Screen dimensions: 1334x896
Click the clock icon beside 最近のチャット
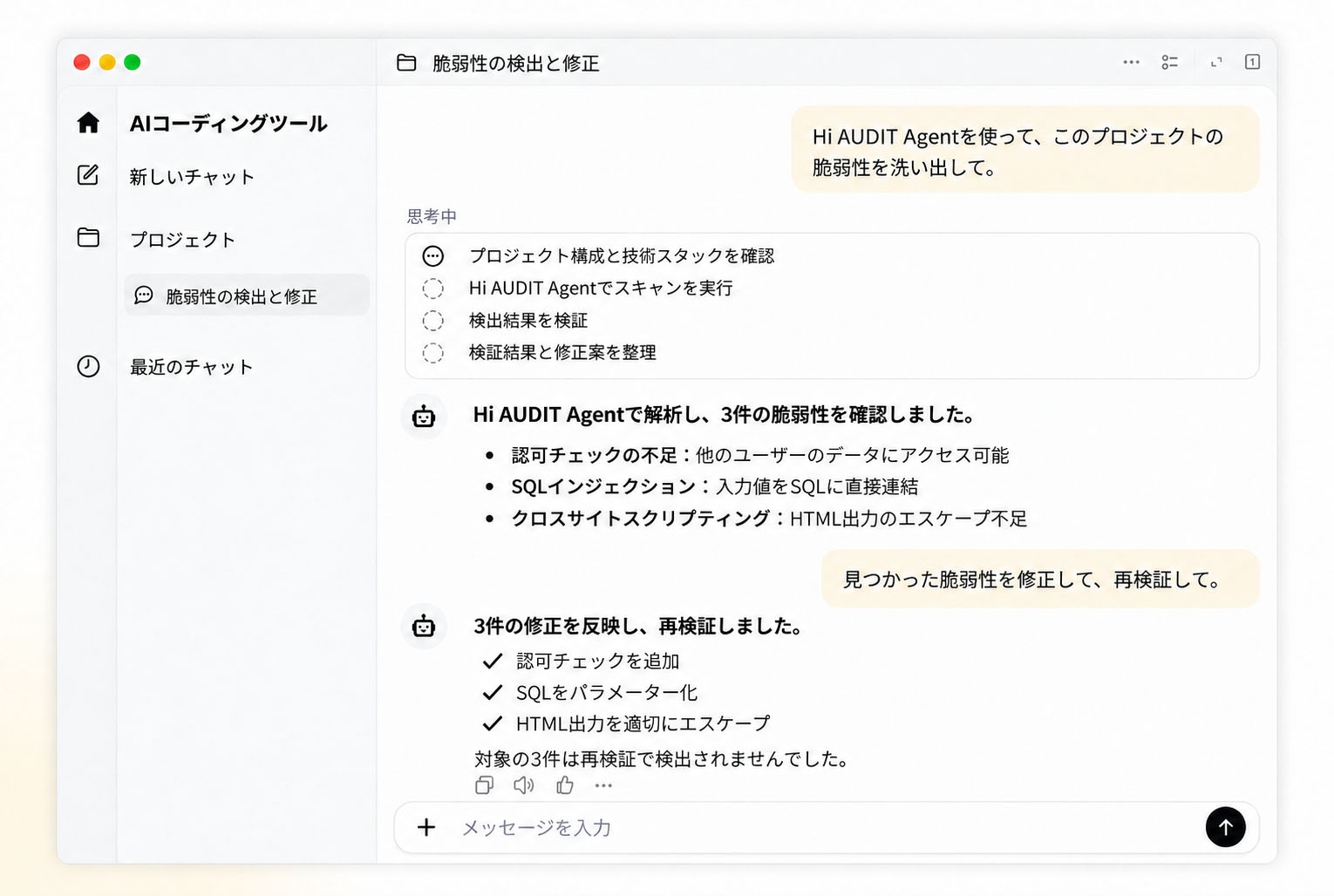88,366
